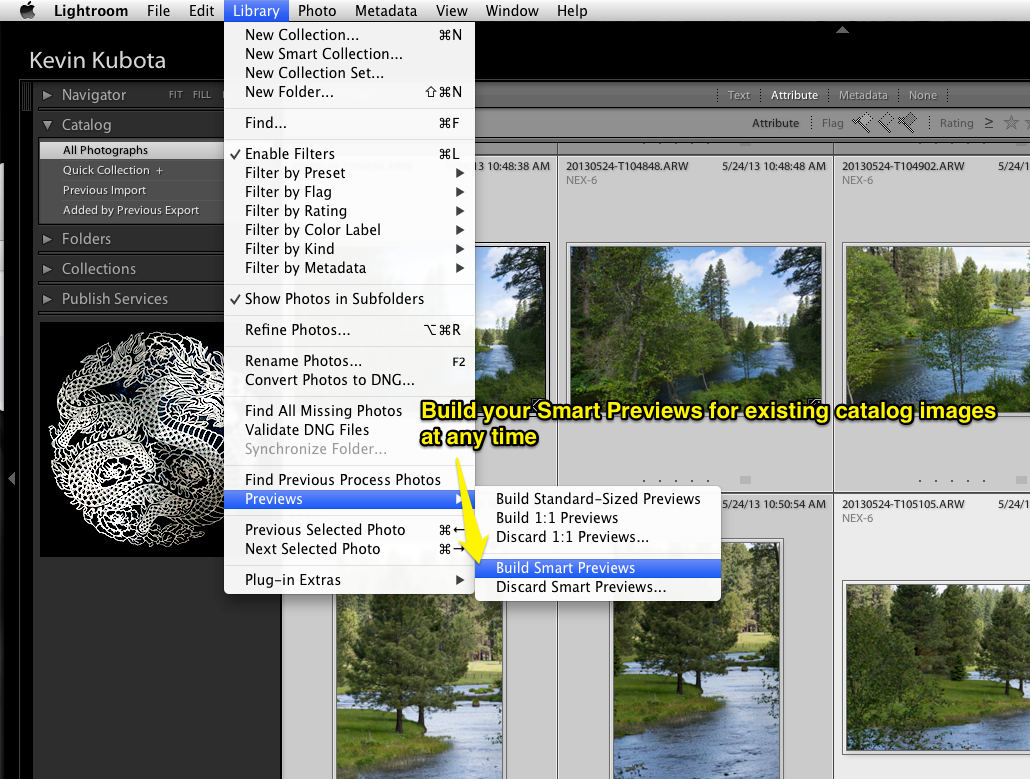This screenshot has height=779, width=1030.
Task: Open Filter by Rating submenu
Action: [x=349, y=211]
